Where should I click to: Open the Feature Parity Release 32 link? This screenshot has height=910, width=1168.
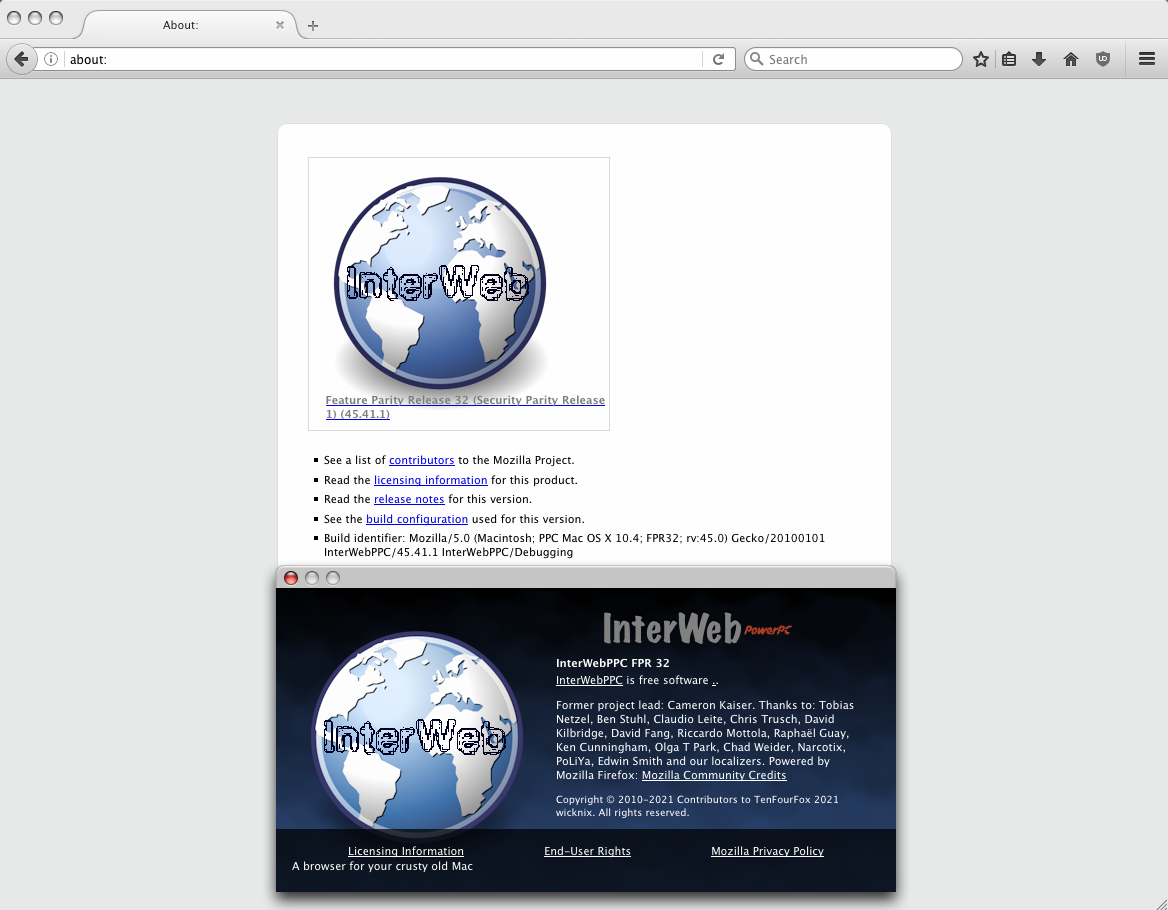point(465,407)
